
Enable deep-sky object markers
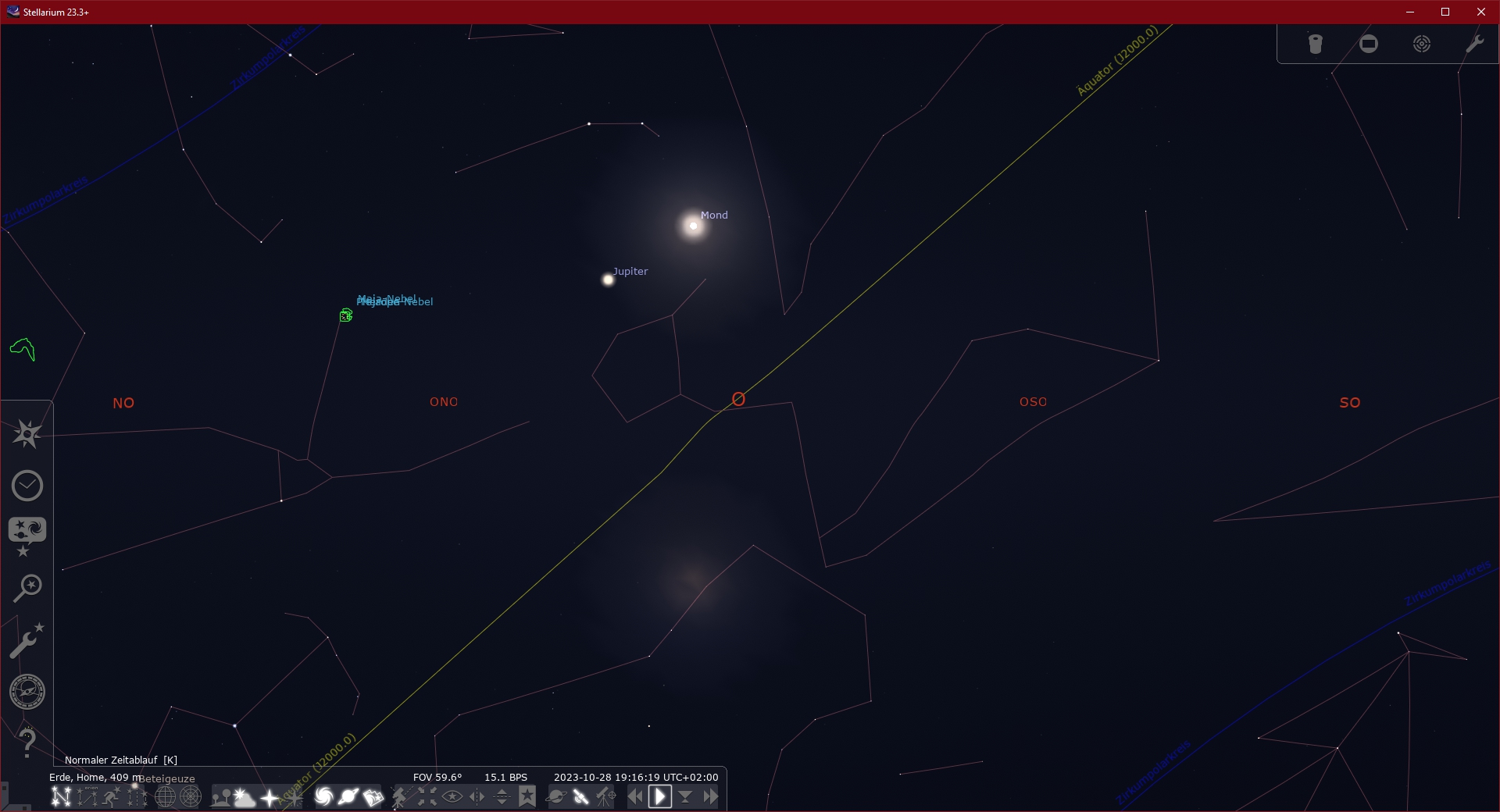pyautogui.click(x=325, y=797)
